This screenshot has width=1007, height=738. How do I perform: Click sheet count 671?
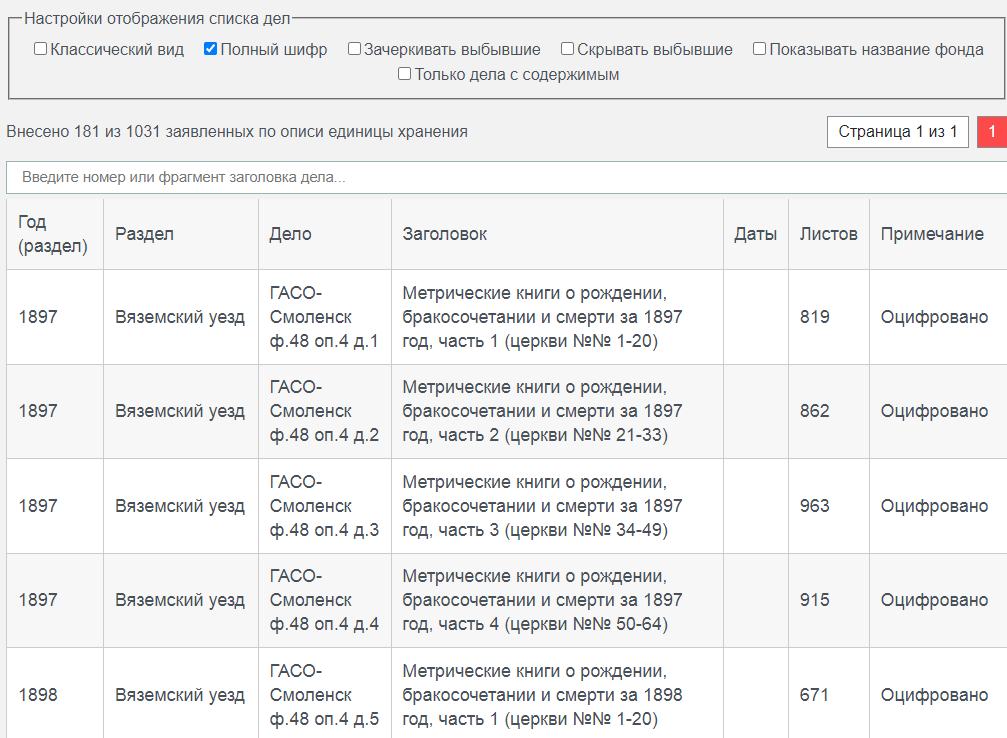tap(814, 694)
